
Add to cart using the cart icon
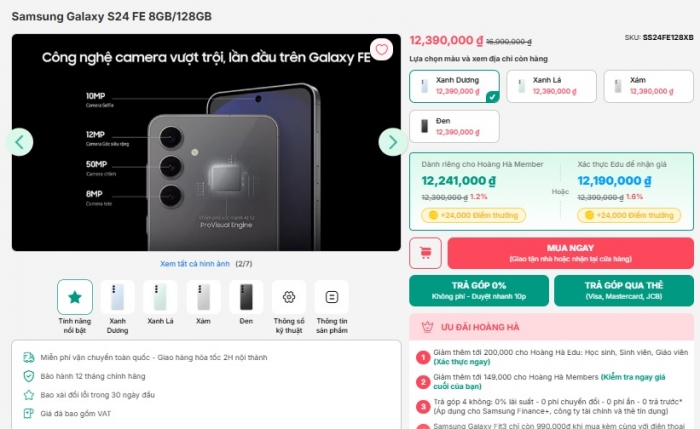[425, 253]
